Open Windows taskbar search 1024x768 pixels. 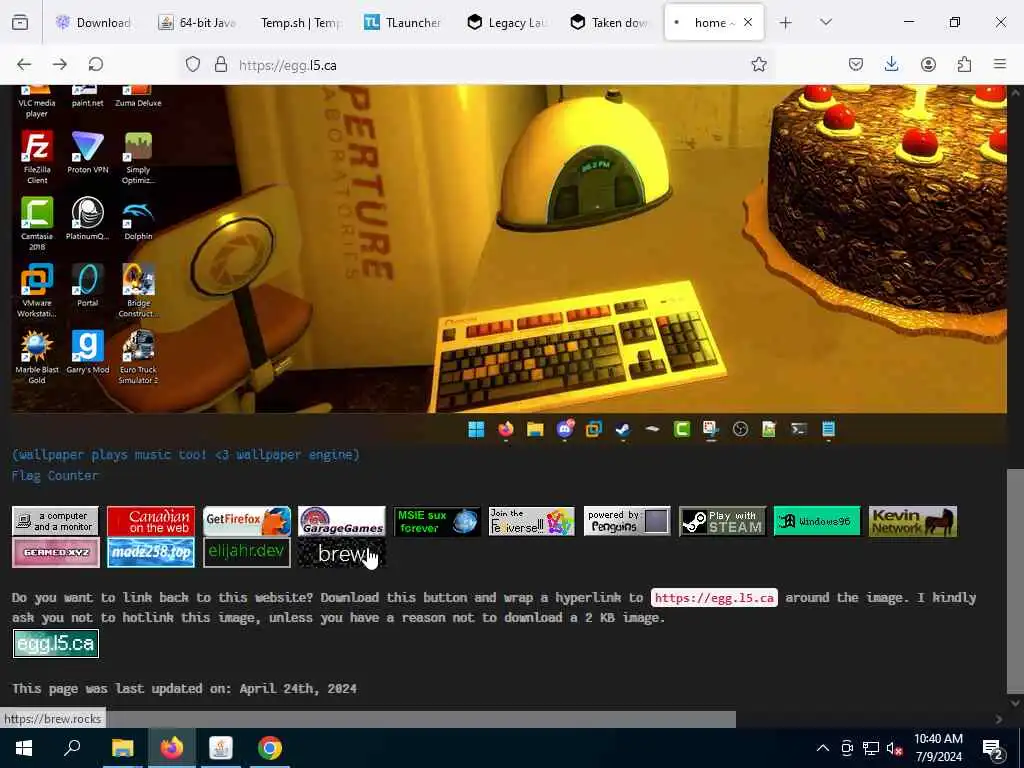[72, 748]
